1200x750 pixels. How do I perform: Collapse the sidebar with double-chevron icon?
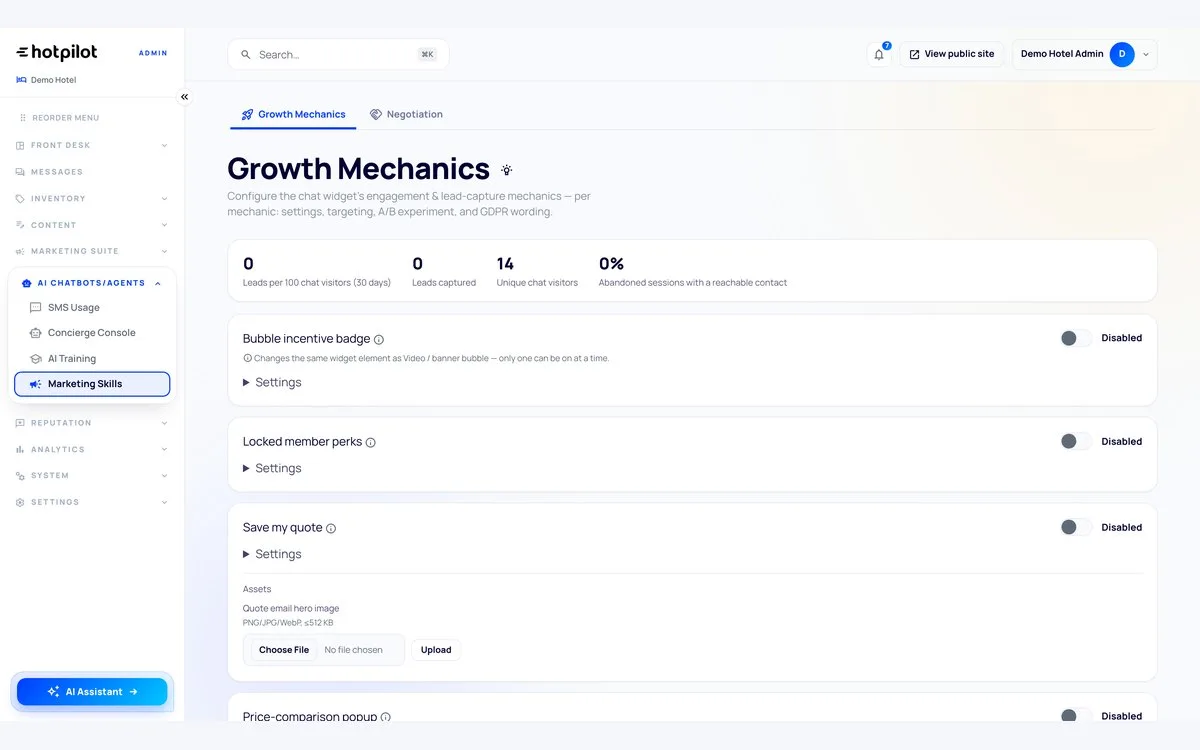184,97
